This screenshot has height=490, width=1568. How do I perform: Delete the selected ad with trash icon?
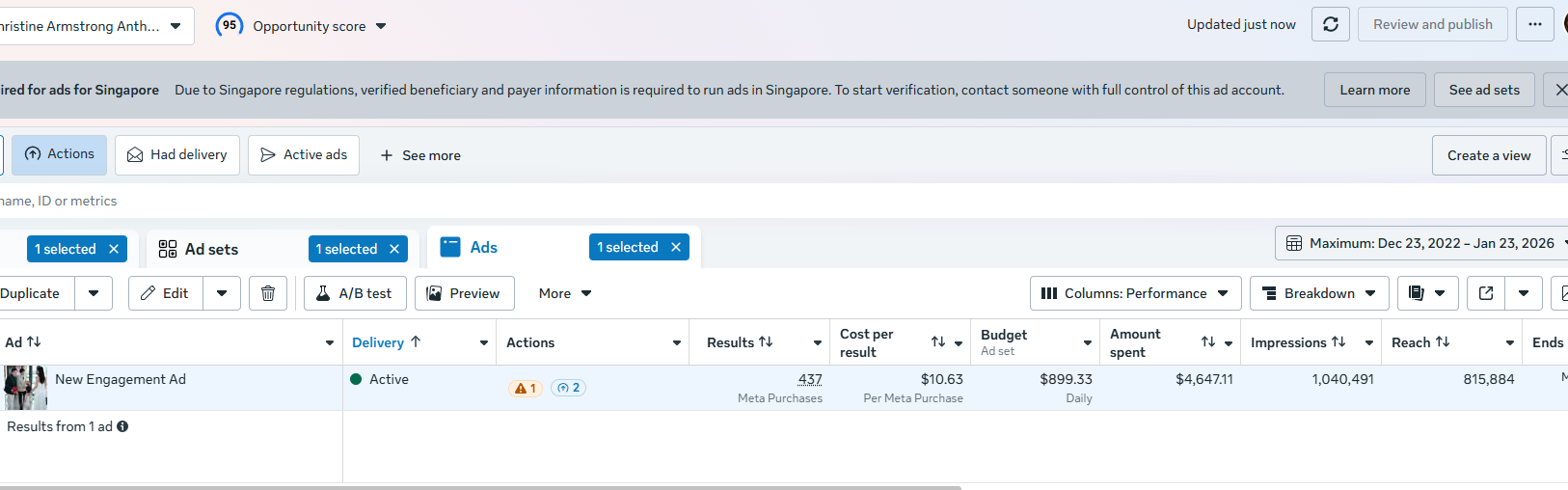[x=268, y=293]
